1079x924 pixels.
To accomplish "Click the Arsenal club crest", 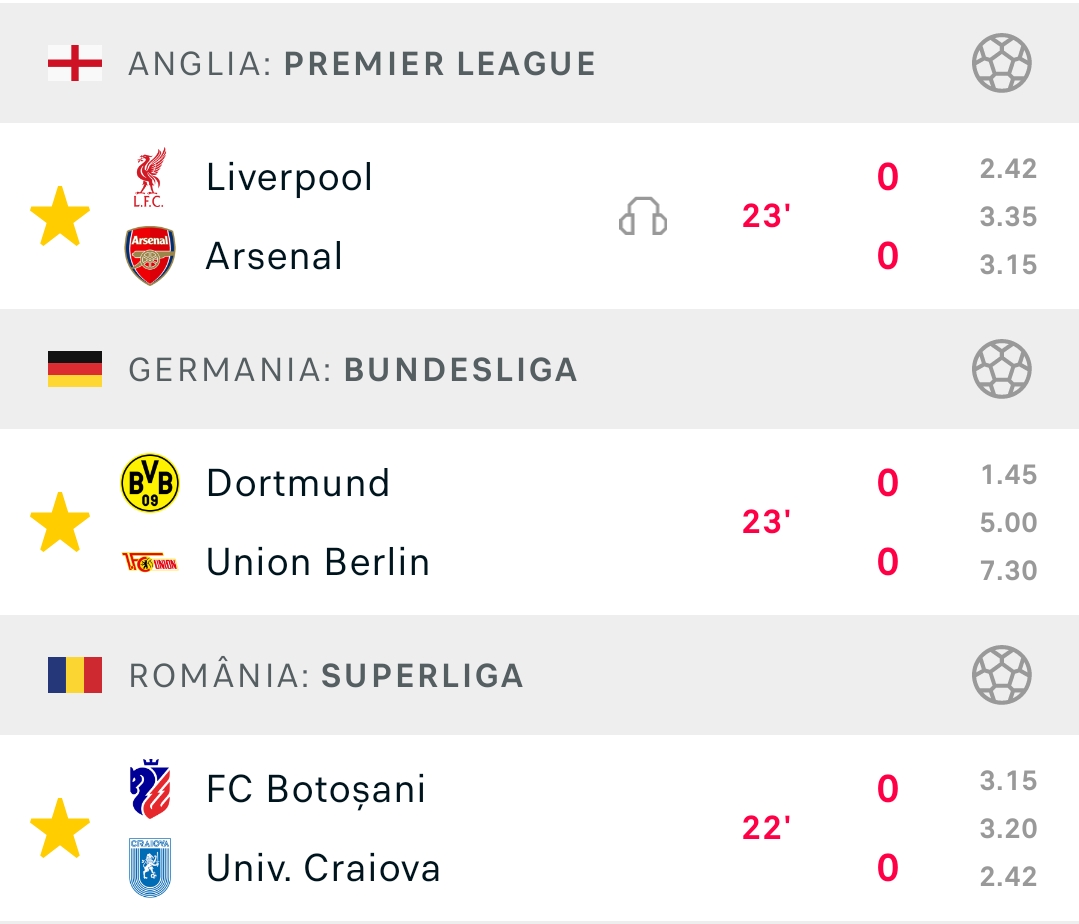I will tap(149, 256).
